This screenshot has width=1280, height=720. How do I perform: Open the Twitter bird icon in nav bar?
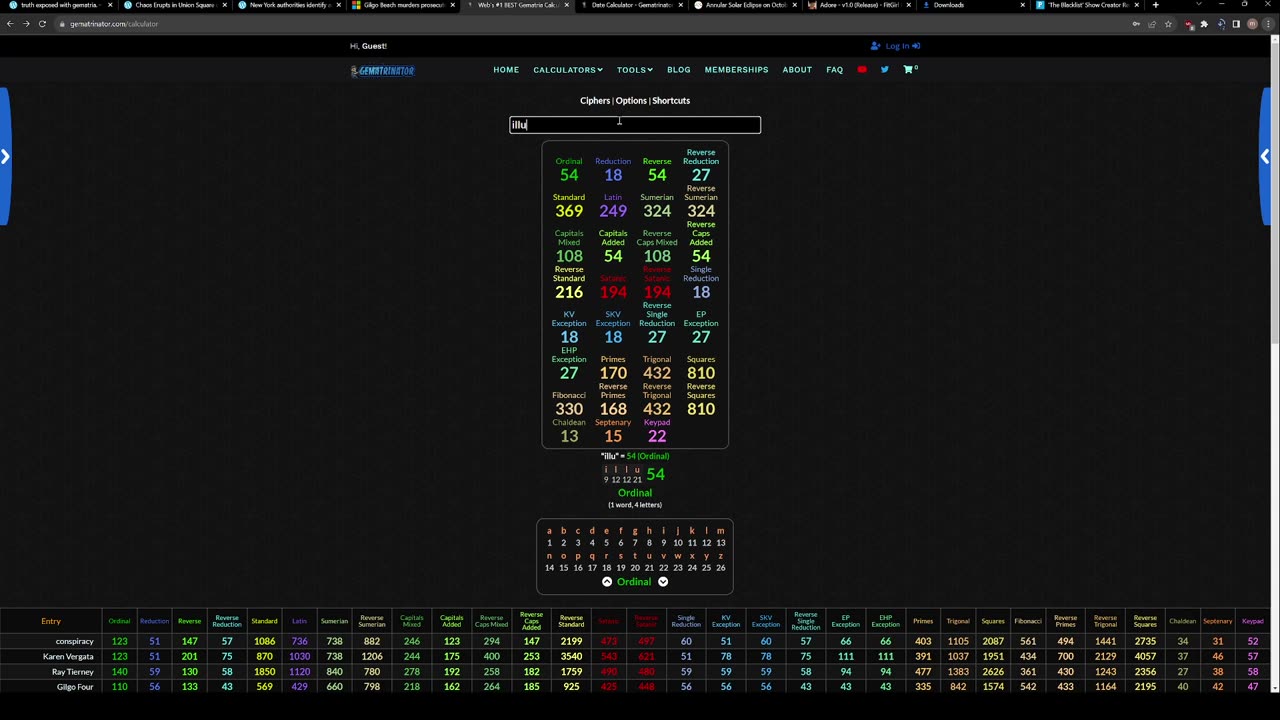point(885,70)
